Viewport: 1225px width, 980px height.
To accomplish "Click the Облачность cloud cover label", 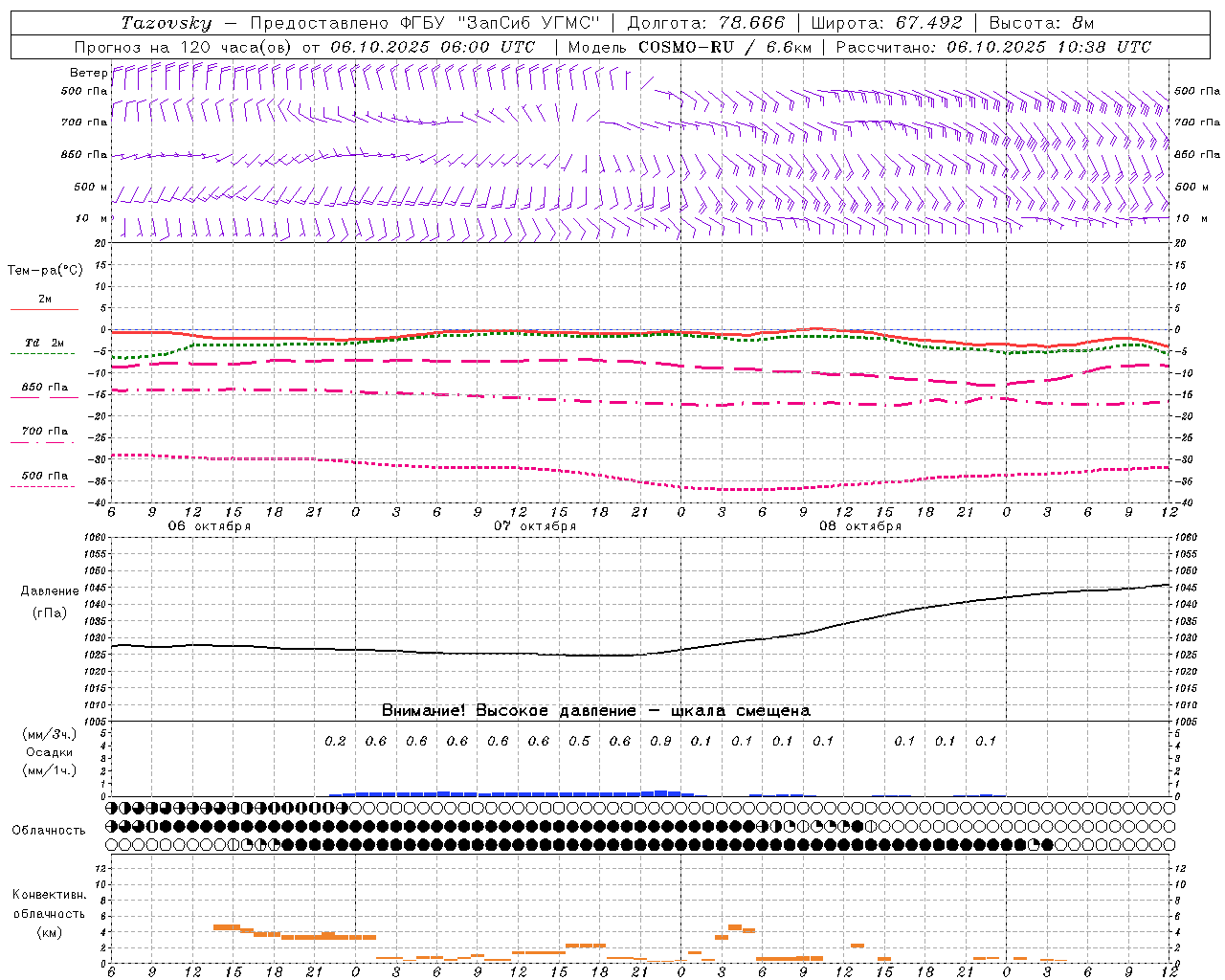I will tap(49, 830).
